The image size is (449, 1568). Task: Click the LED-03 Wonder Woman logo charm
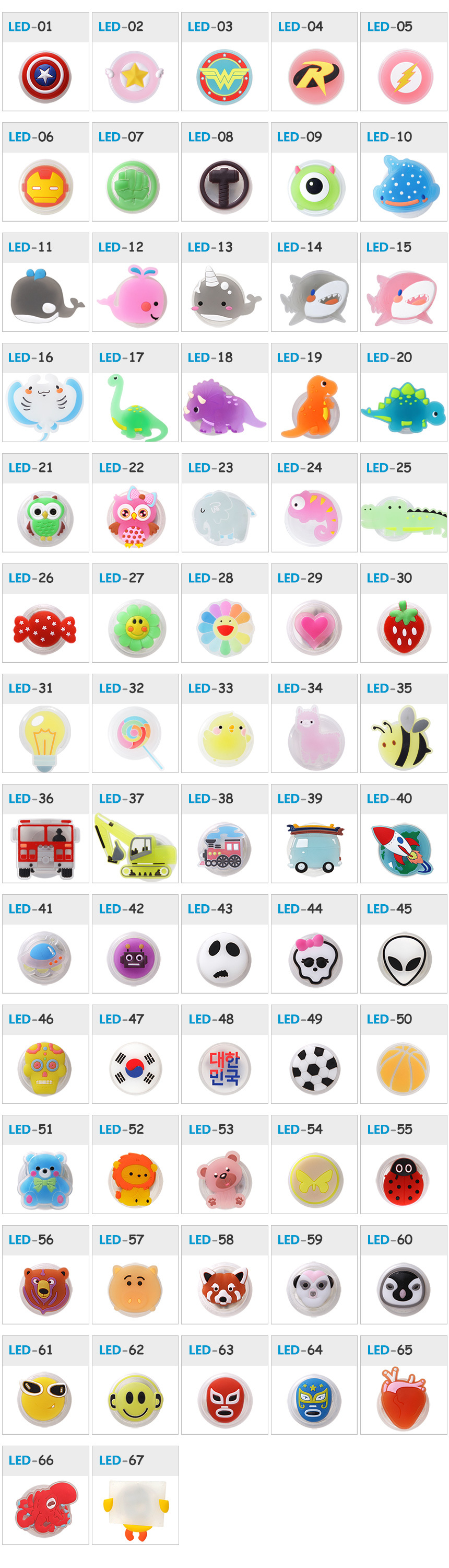tap(224, 77)
